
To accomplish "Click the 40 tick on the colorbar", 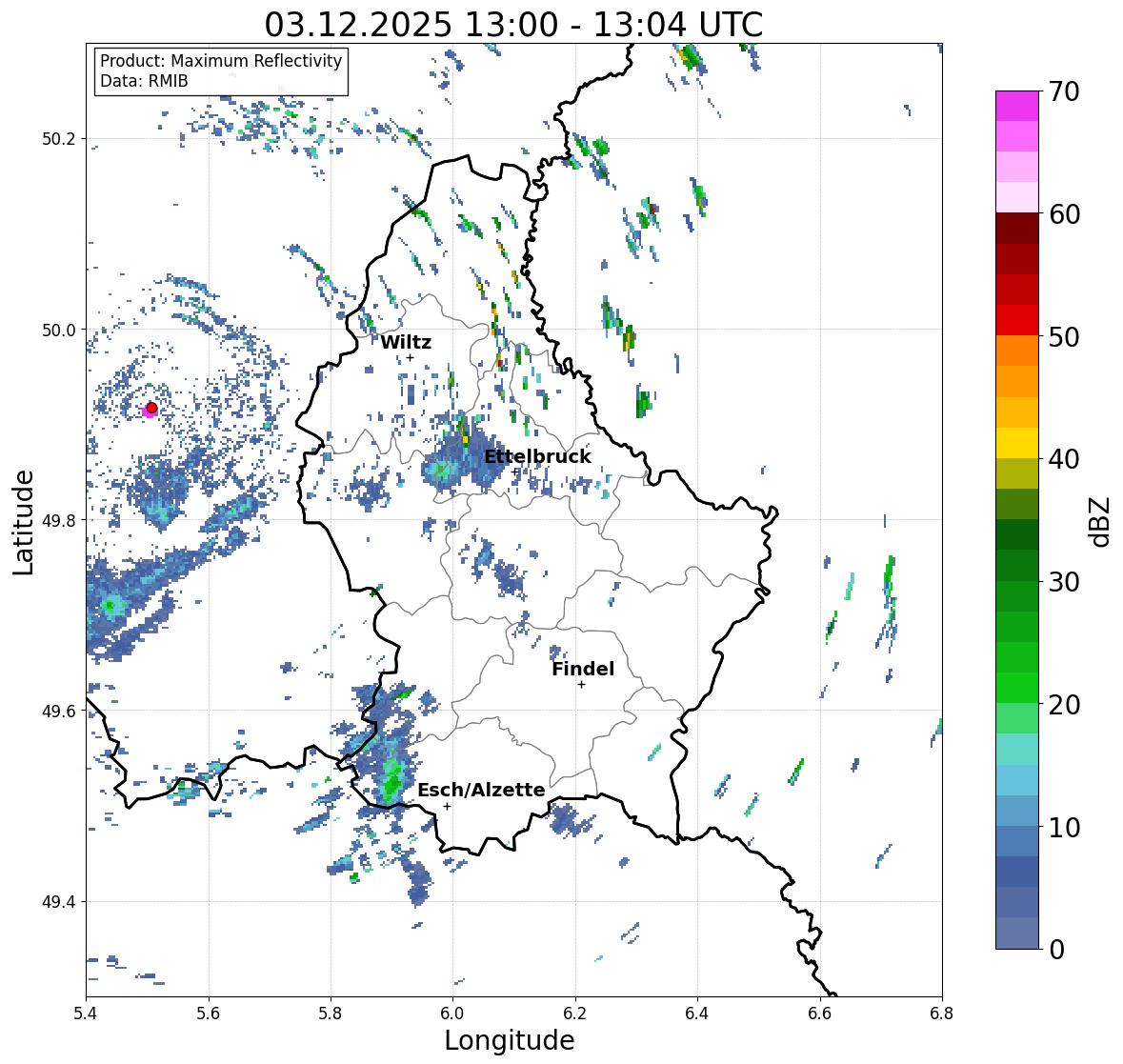I will click(x=1064, y=459).
